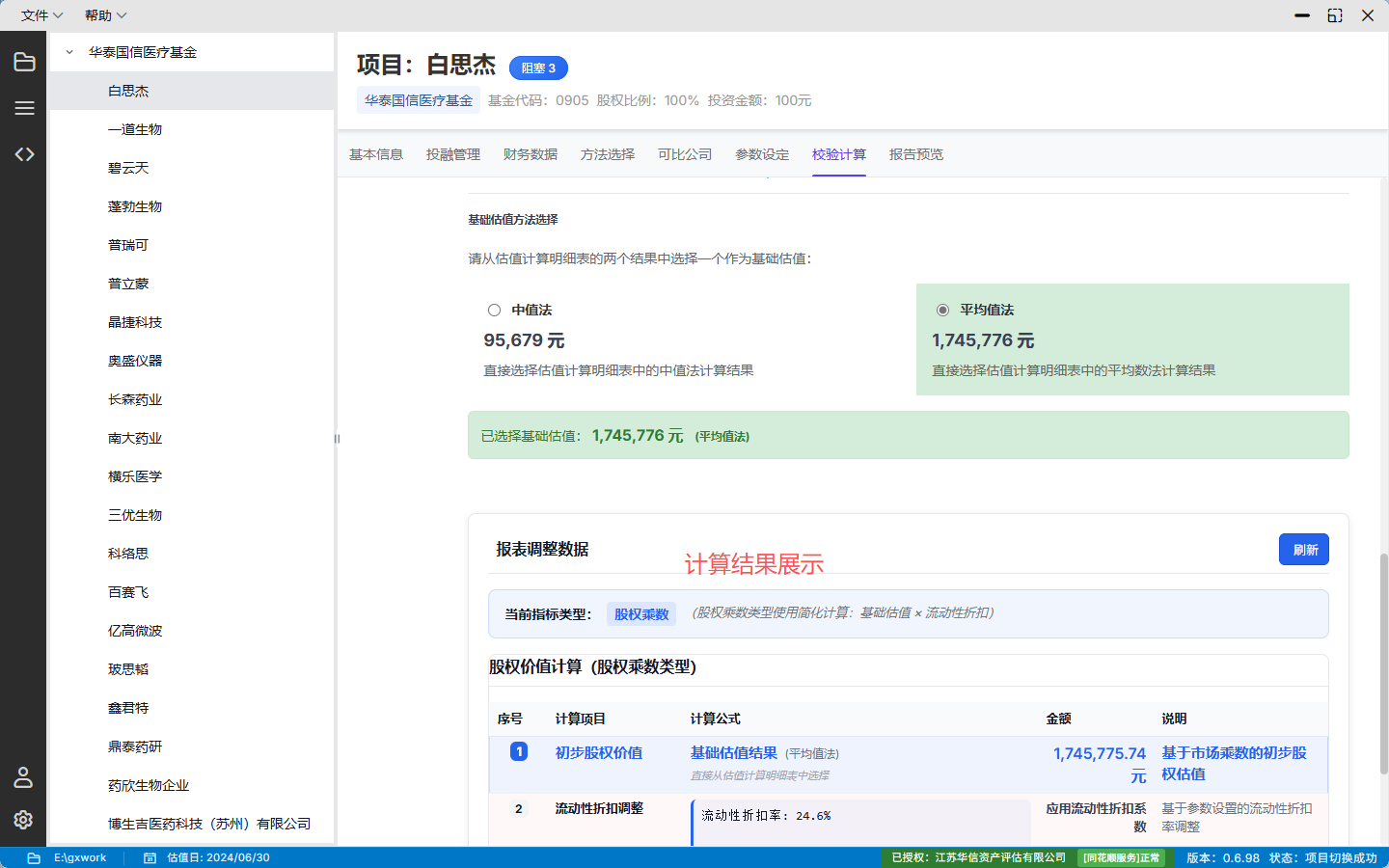Select the 平均值法 radio option
The image size is (1389, 868).
[942, 310]
